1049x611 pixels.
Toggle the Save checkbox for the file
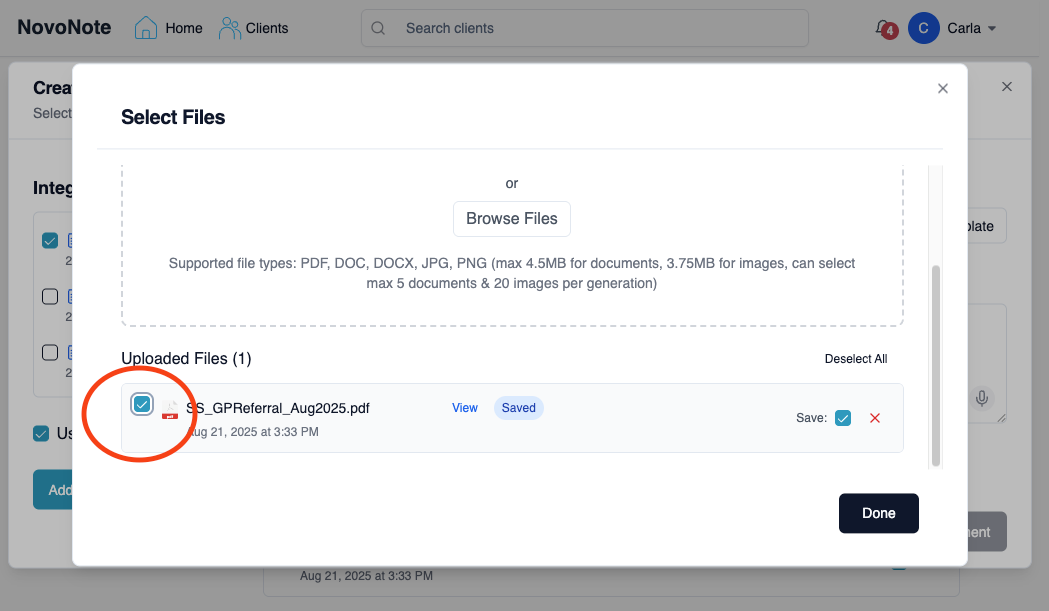click(843, 418)
